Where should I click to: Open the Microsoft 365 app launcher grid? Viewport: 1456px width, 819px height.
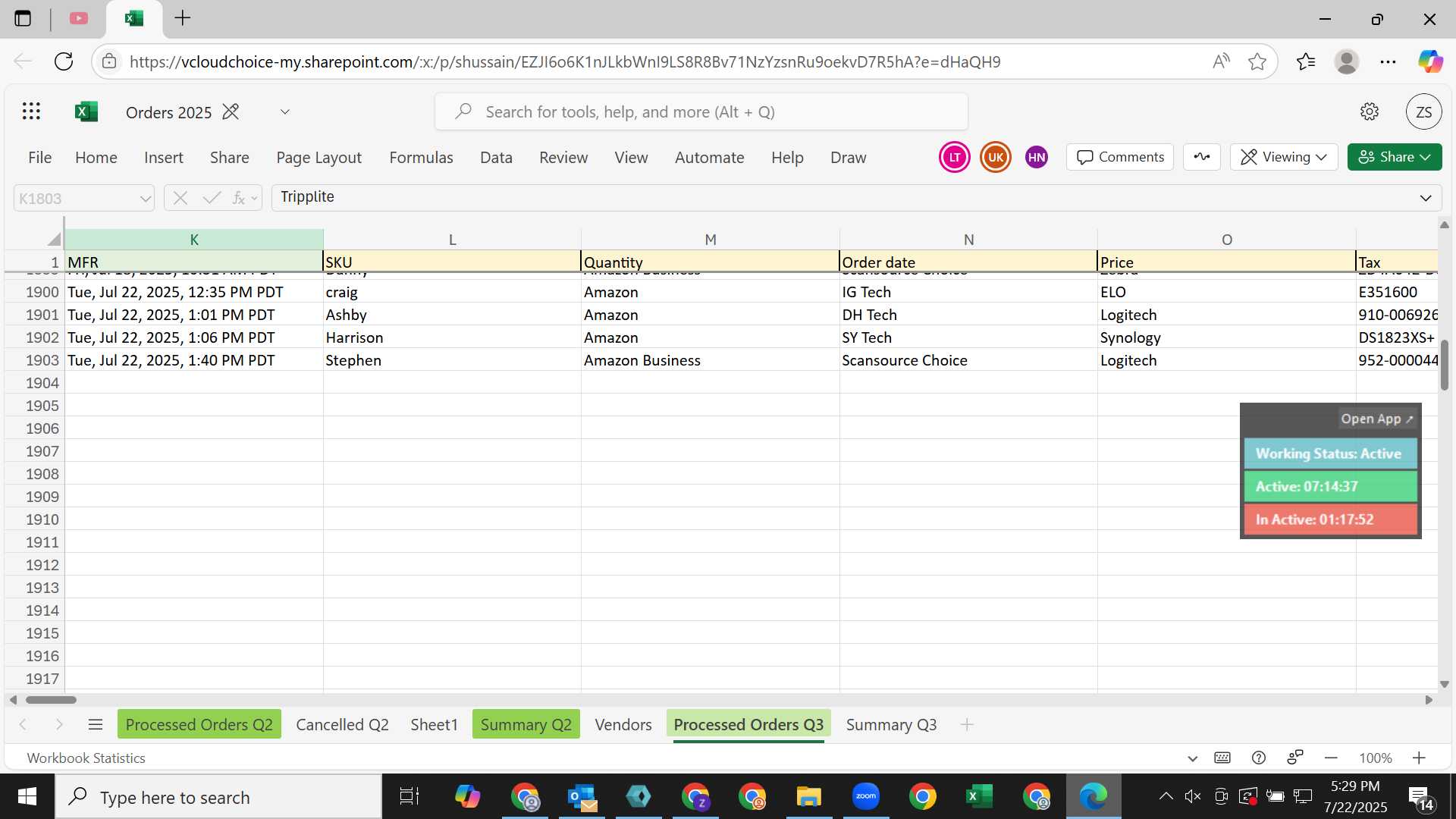tap(31, 112)
